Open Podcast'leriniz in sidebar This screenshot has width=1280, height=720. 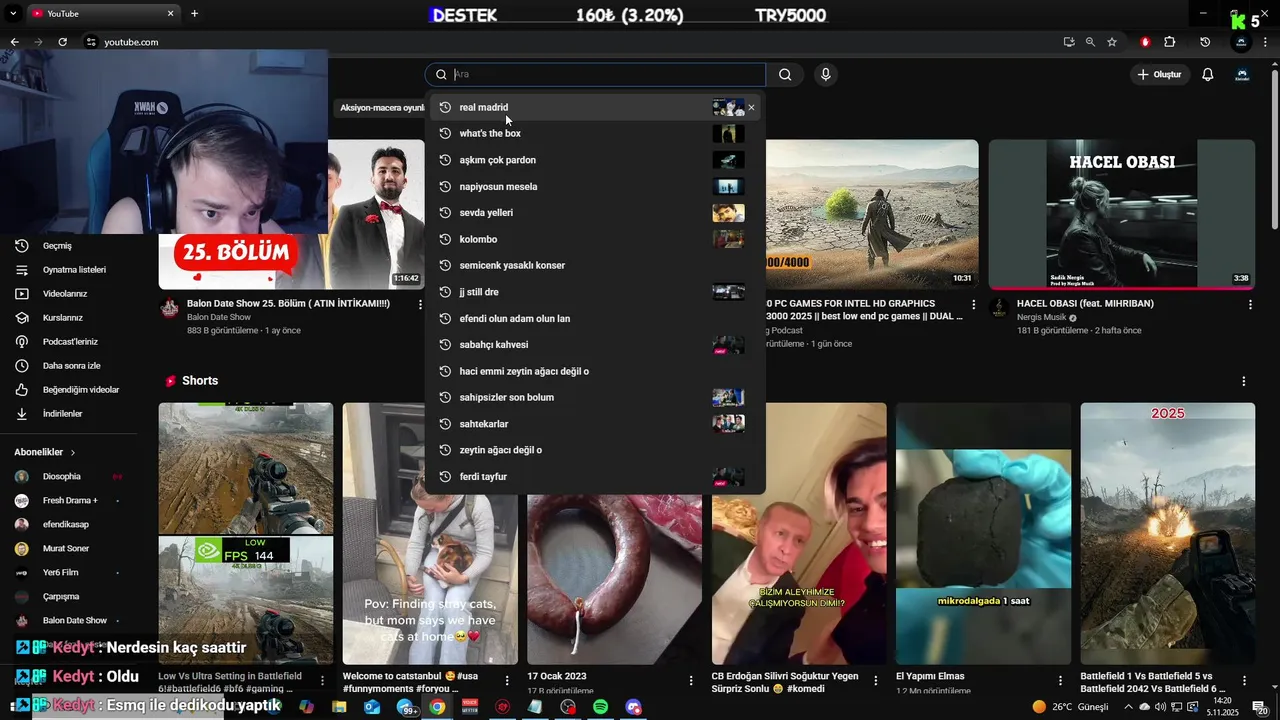point(70,342)
